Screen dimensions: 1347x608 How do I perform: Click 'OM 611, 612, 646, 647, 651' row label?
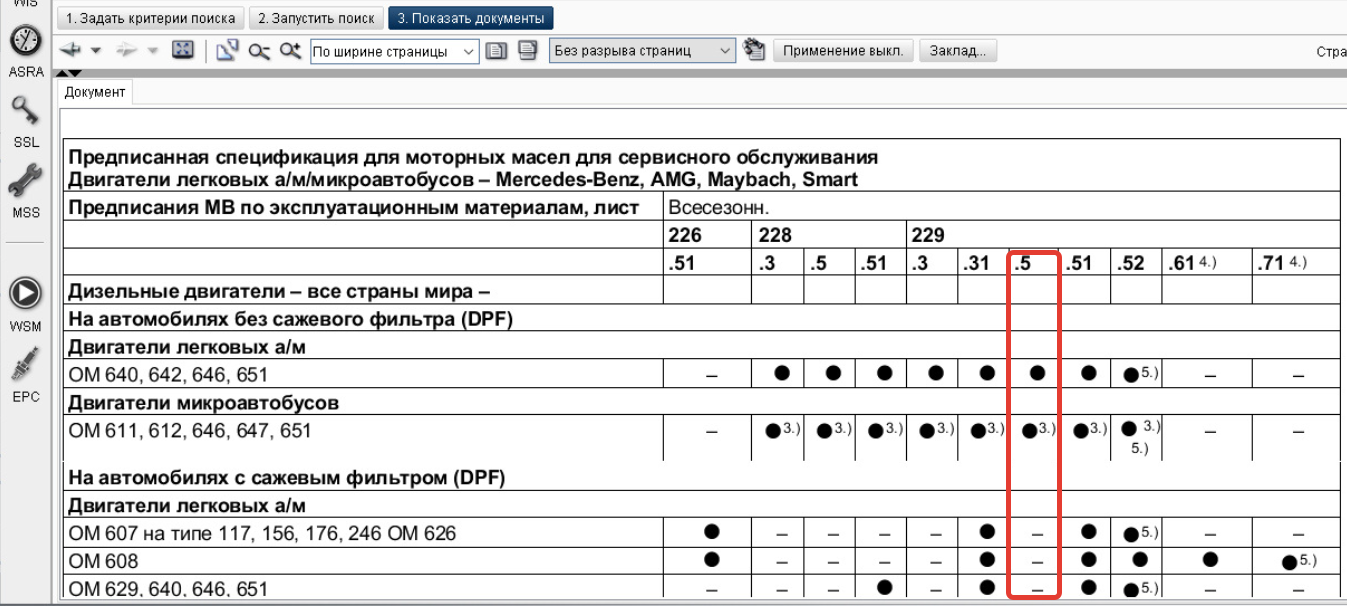point(189,431)
